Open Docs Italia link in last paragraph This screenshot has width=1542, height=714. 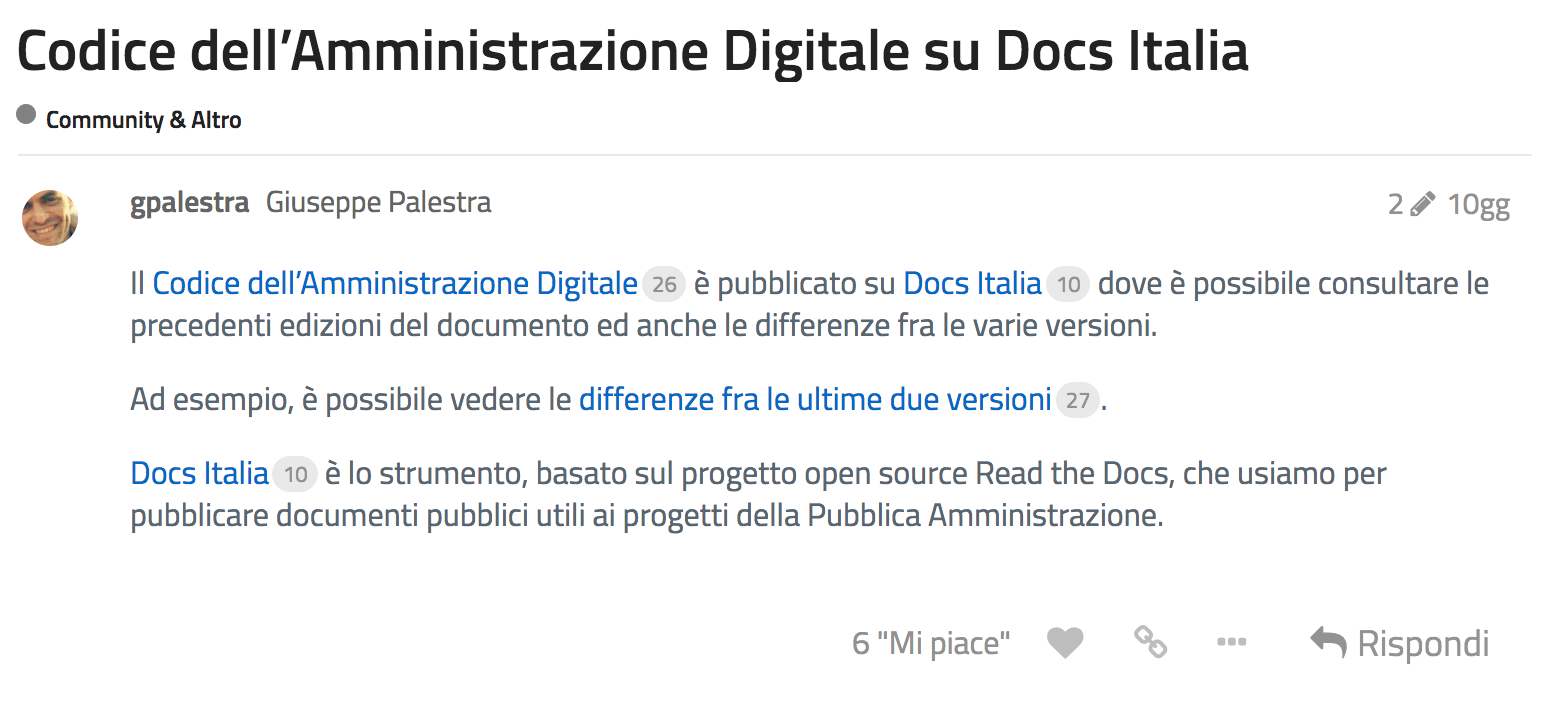click(x=200, y=473)
